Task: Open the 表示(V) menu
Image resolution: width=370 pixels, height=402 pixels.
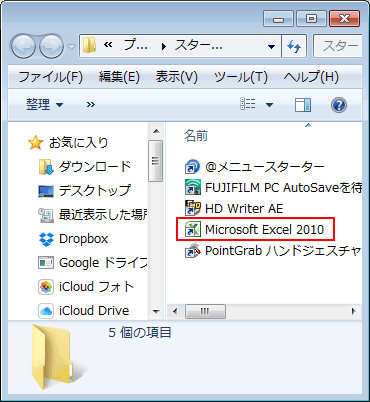Action: [x=177, y=77]
